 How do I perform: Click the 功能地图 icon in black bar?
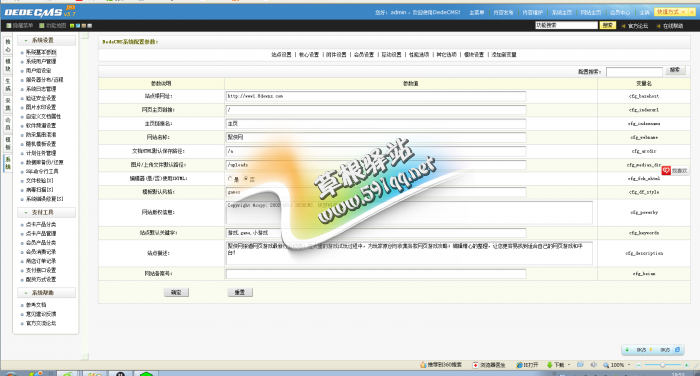click(42, 26)
